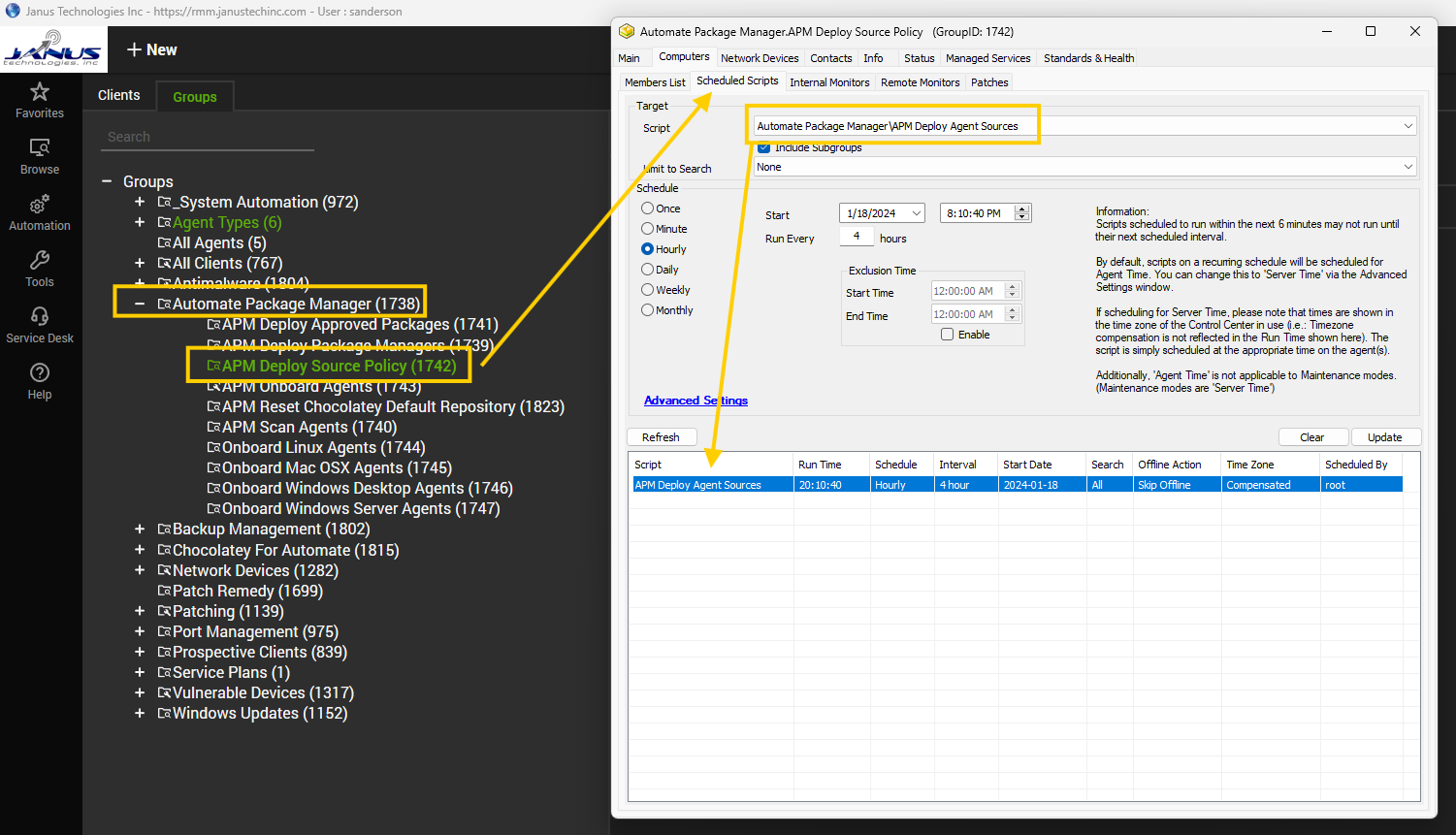The image size is (1456, 835).
Task: Open the Standards & Health tab
Action: coord(1088,58)
